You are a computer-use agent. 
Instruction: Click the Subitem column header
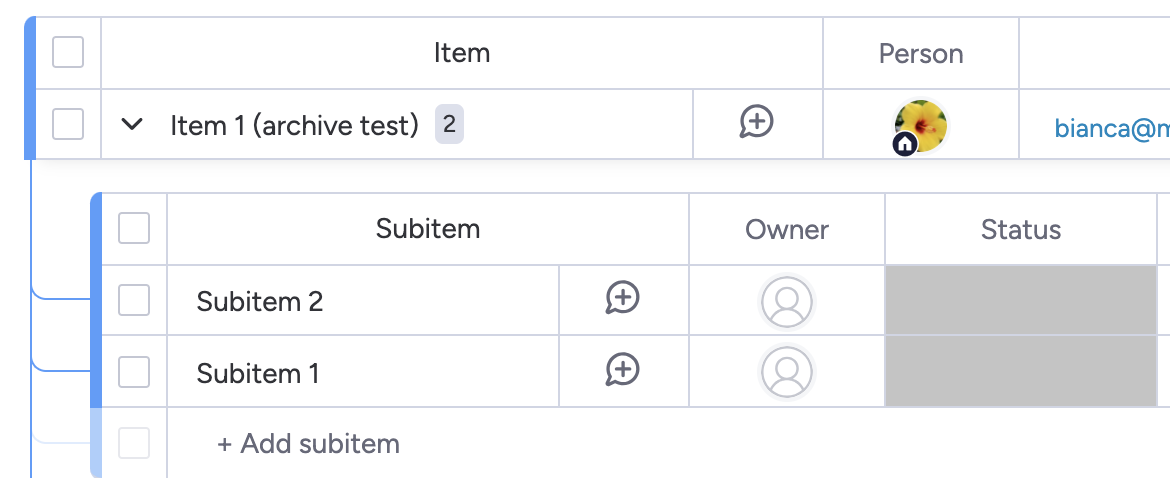tap(428, 228)
